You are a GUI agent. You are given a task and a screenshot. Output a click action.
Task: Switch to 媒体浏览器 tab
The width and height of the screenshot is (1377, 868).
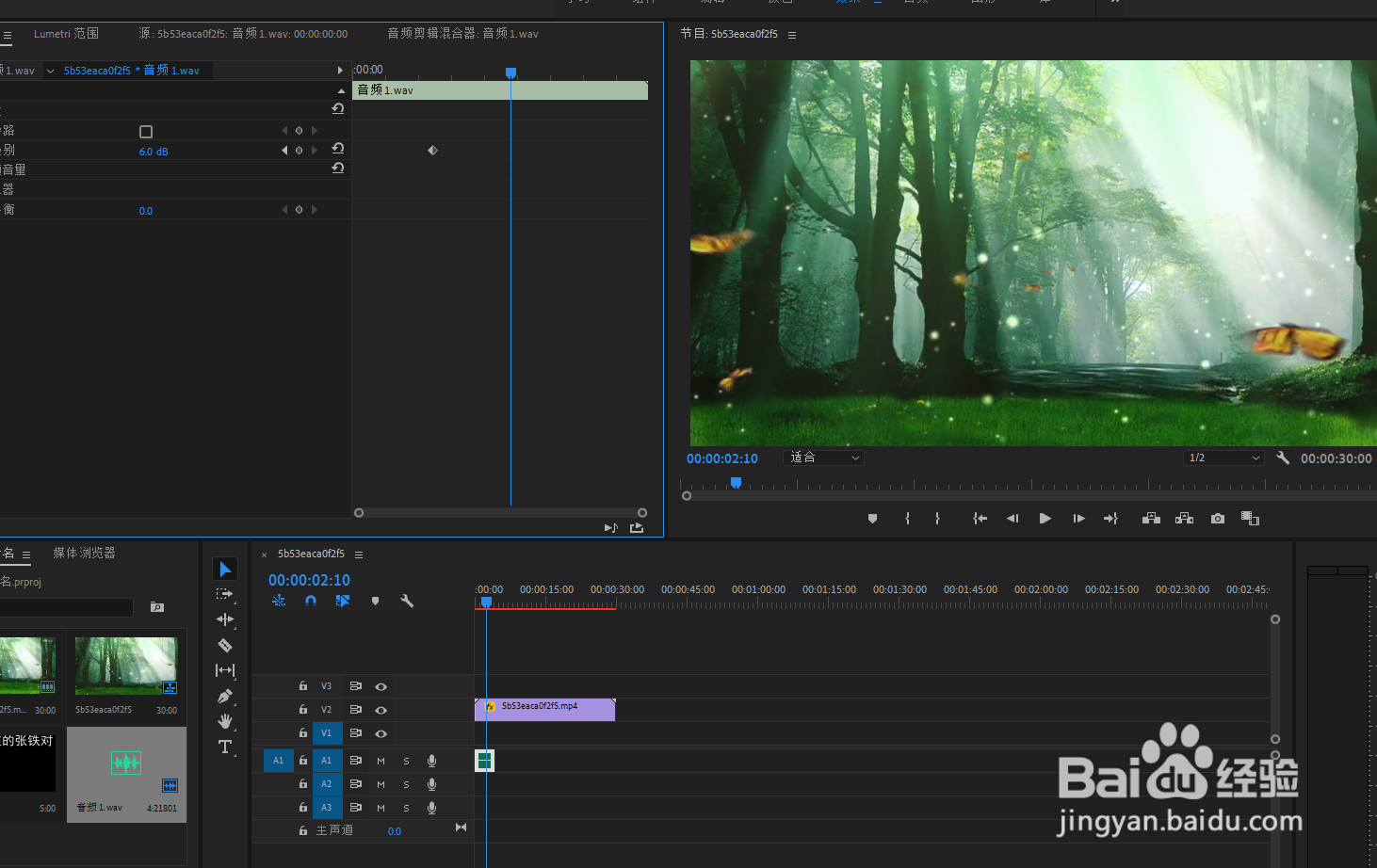tap(84, 554)
